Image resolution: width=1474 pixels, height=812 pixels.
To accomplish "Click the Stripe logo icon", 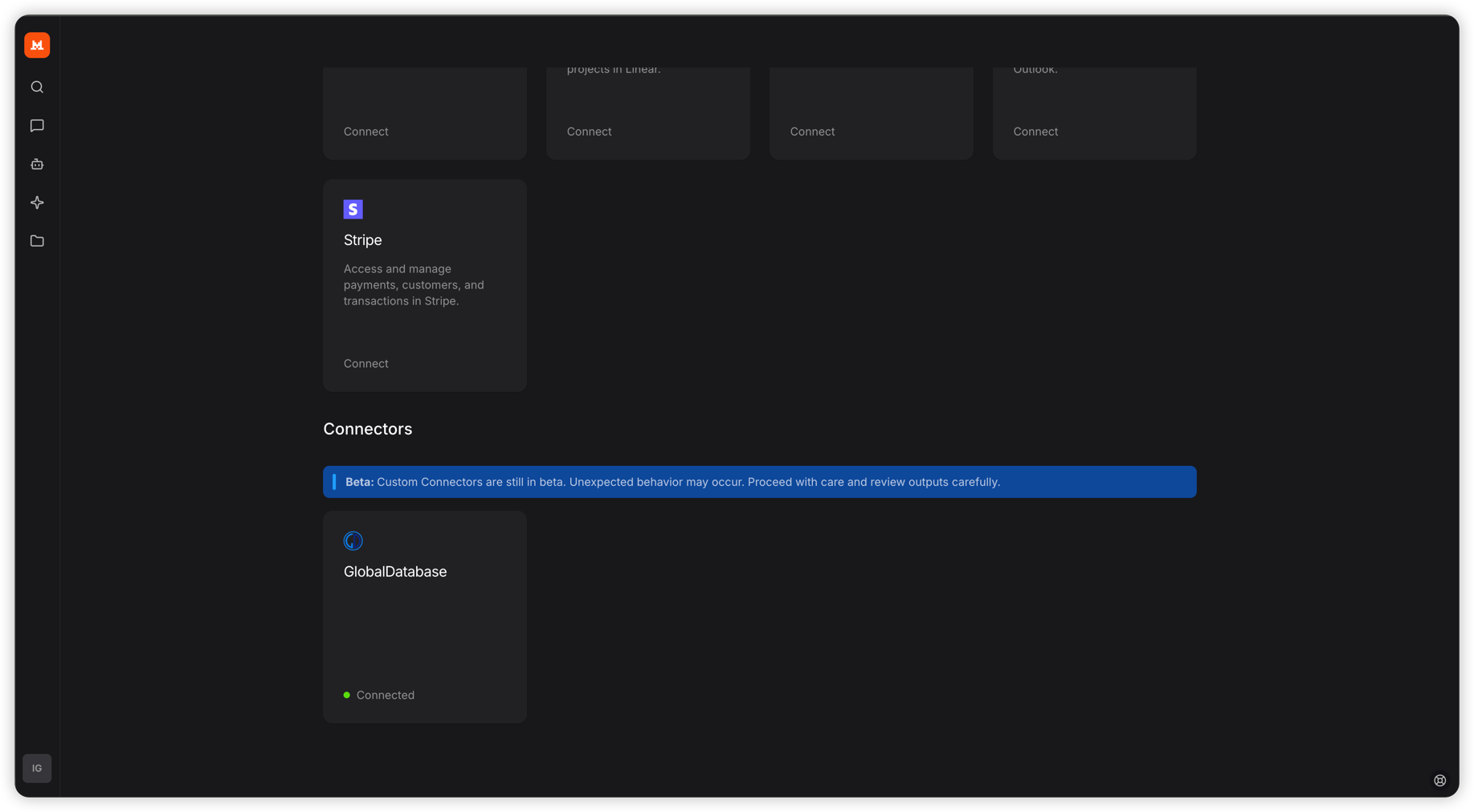I will point(353,209).
